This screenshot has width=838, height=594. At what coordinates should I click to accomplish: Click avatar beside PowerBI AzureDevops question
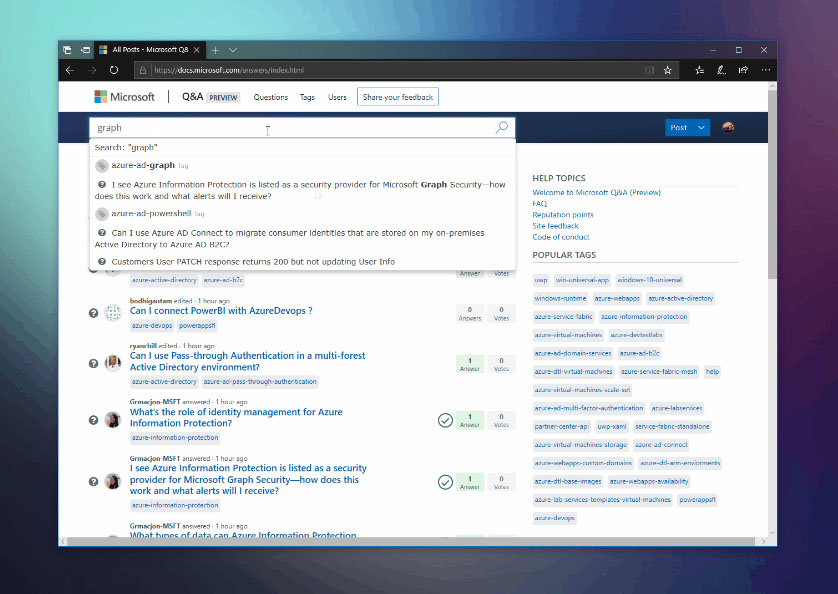pos(113,313)
